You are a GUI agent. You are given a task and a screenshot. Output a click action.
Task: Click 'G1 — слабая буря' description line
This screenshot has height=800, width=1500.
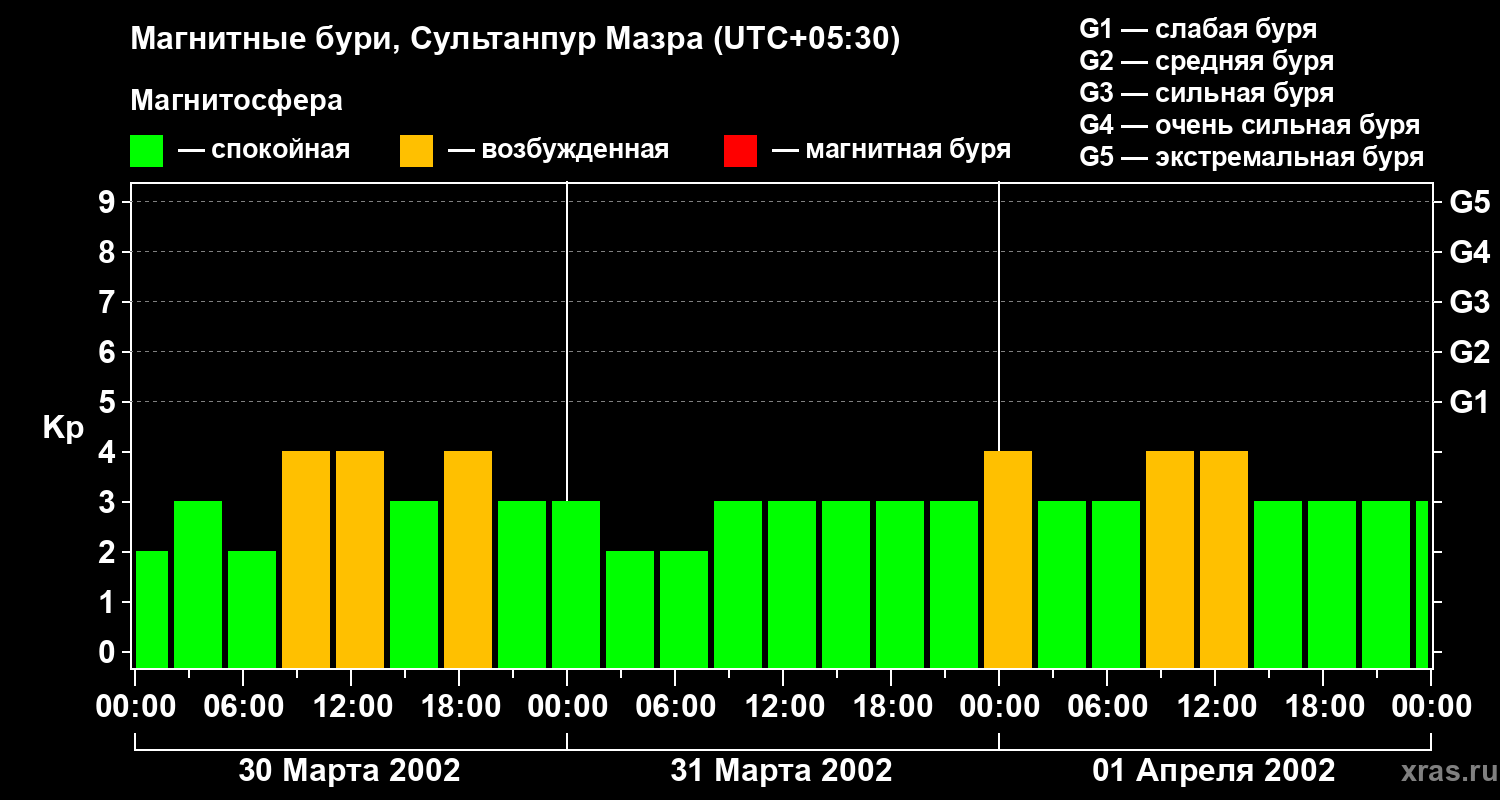[1198, 29]
